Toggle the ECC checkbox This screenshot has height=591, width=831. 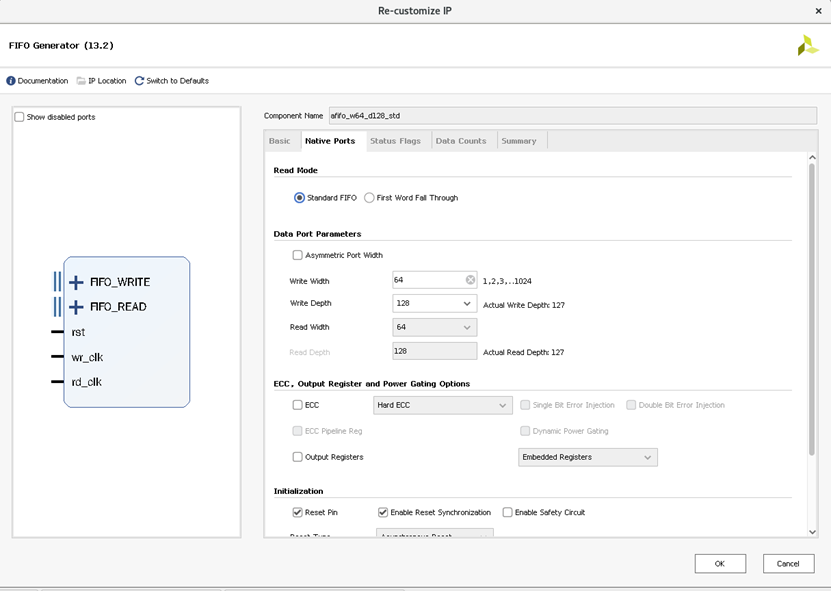pyautogui.click(x=298, y=405)
